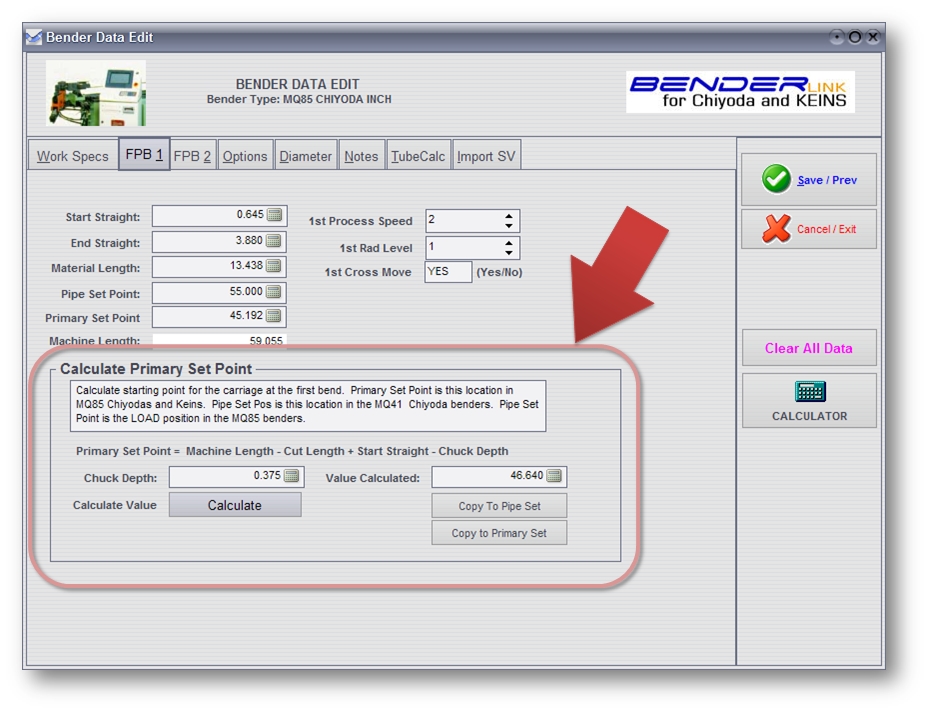Click calculator icon beside Chuck Depth field
The height and width of the screenshot is (712, 928).
click(x=291, y=477)
